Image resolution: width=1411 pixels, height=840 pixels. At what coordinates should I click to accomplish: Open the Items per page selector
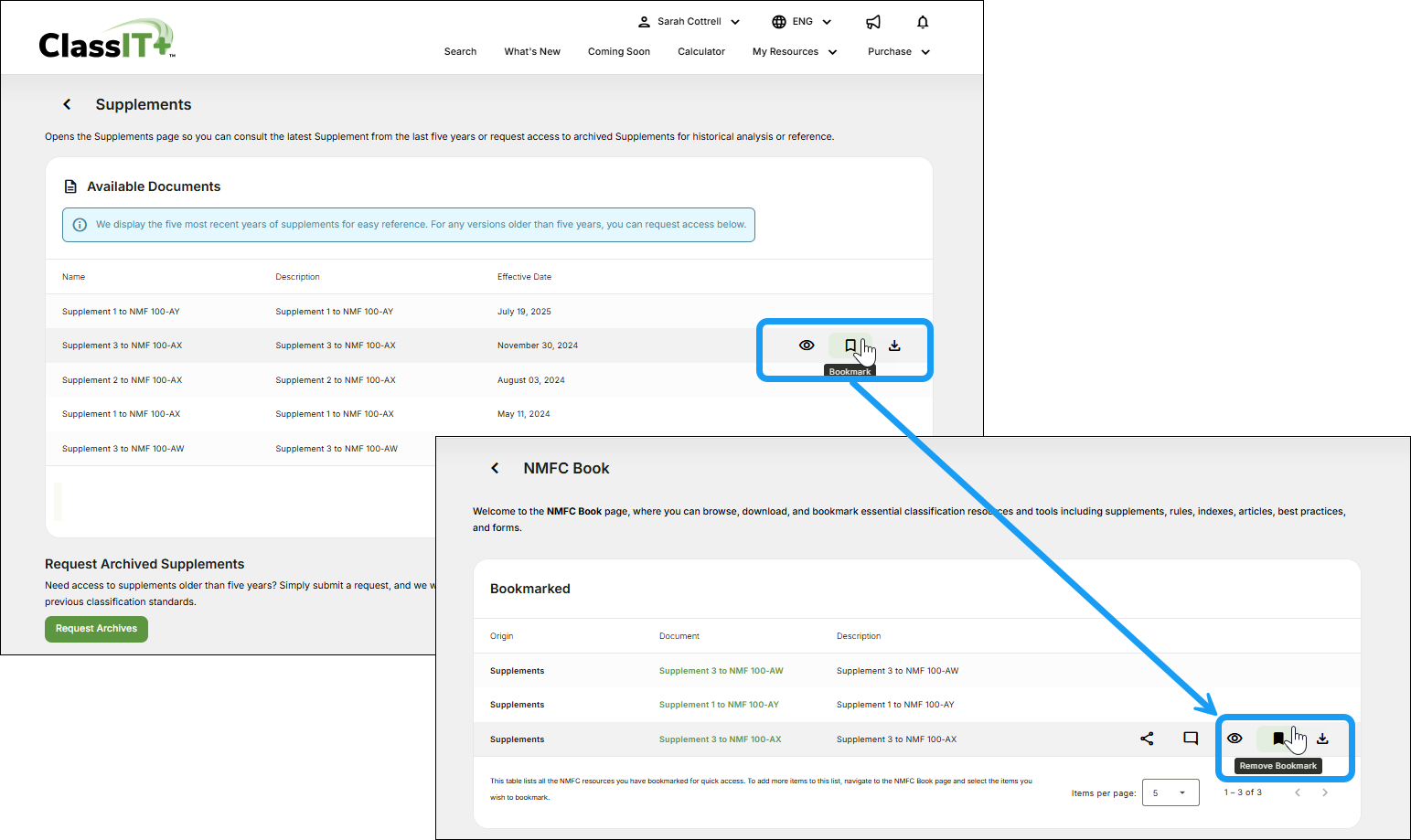1170,792
